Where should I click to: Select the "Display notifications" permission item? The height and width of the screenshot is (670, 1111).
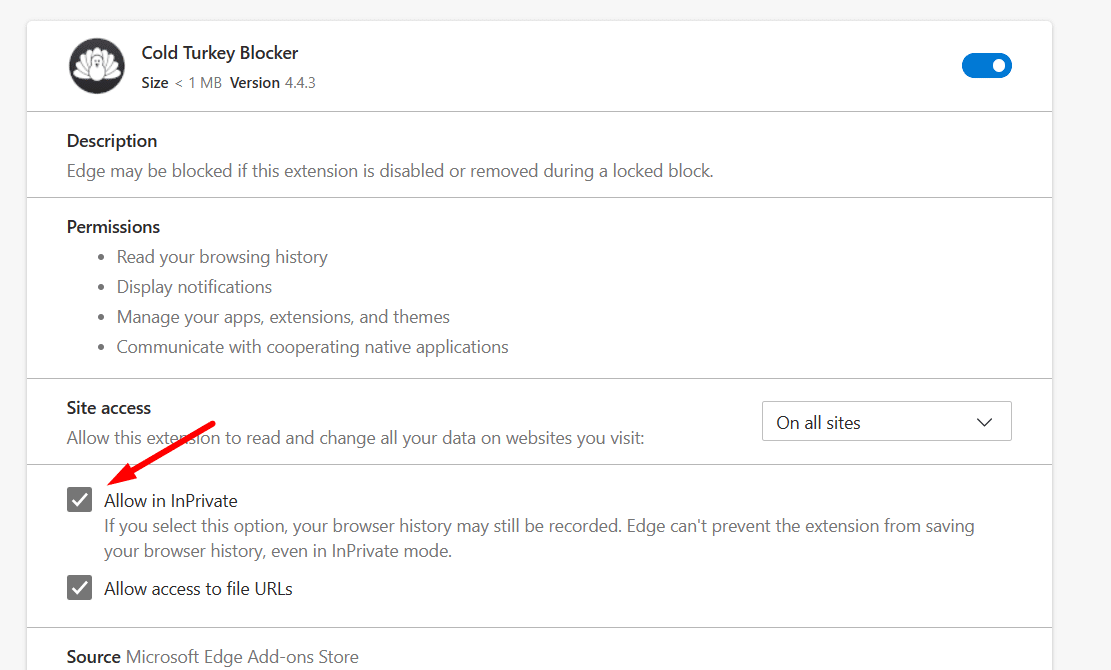click(x=194, y=287)
